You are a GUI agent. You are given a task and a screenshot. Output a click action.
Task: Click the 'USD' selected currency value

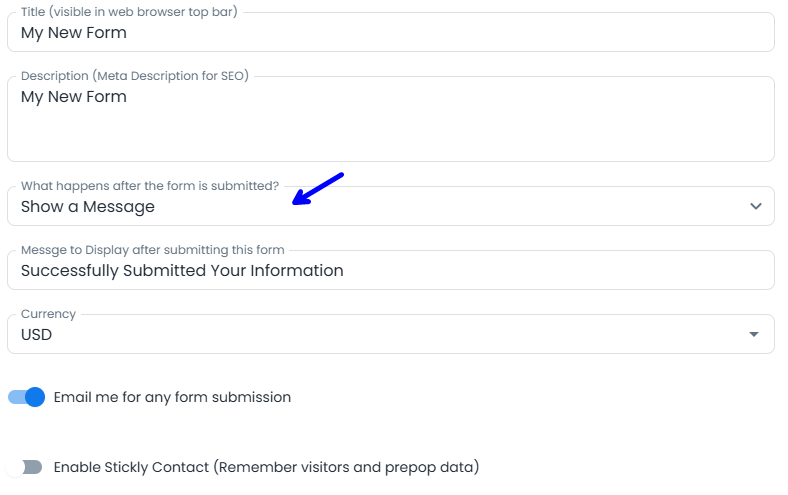pyautogui.click(x=37, y=335)
